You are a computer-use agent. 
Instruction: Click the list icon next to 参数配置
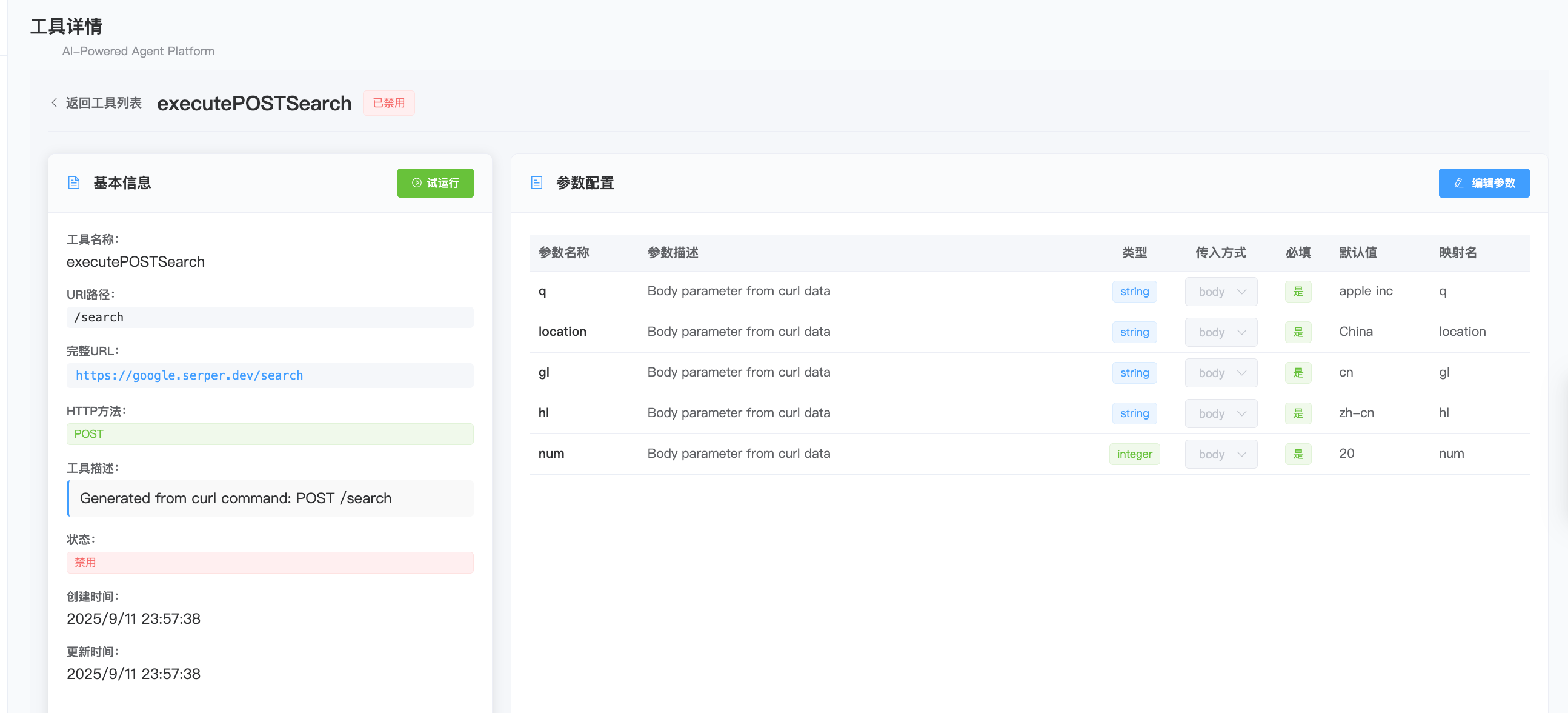pos(536,182)
